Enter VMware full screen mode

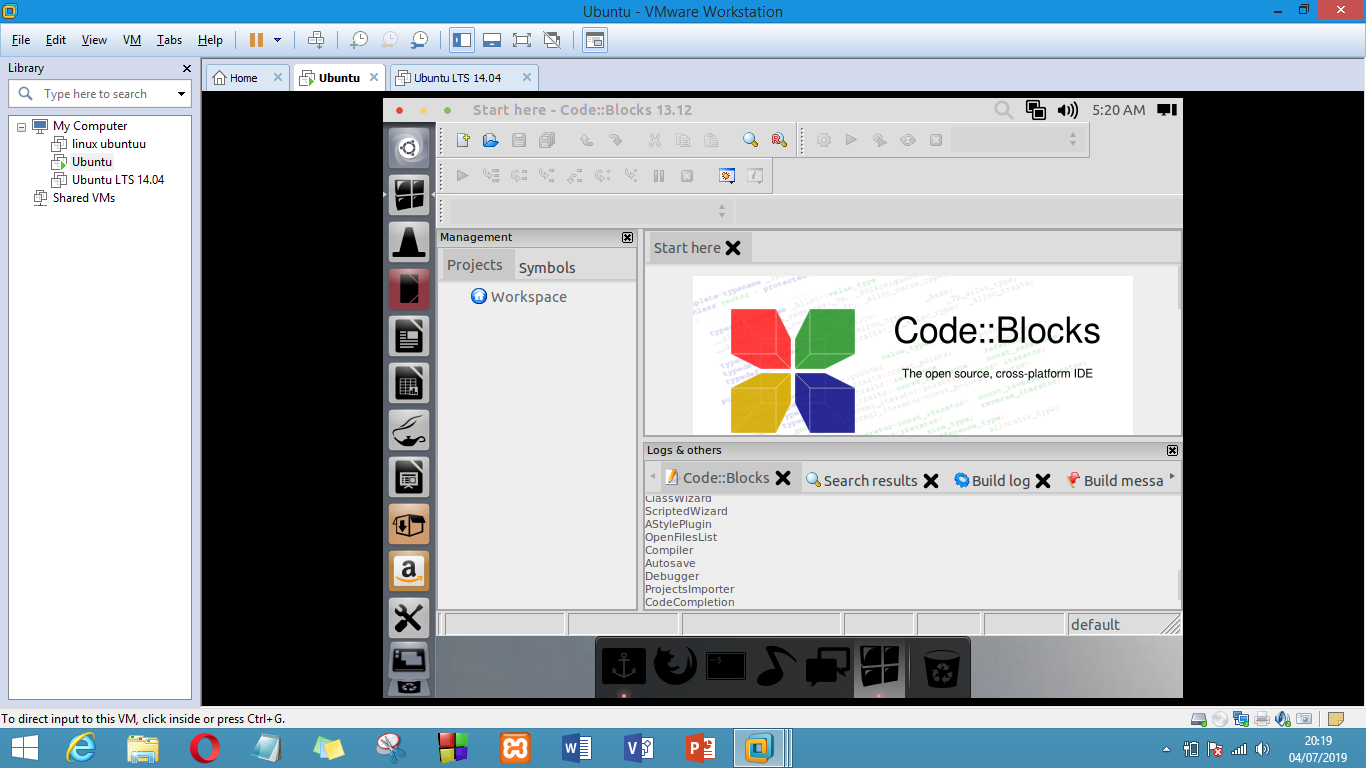[521, 40]
